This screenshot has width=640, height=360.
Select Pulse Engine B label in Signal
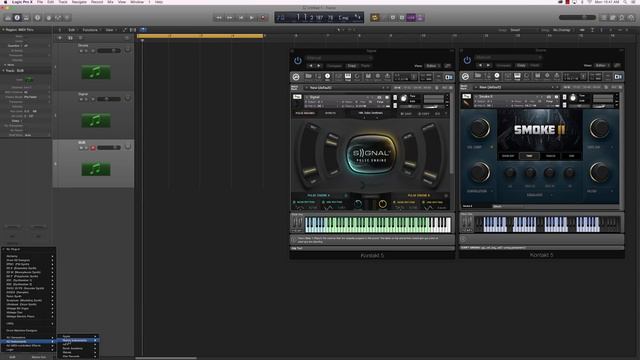coord(419,196)
